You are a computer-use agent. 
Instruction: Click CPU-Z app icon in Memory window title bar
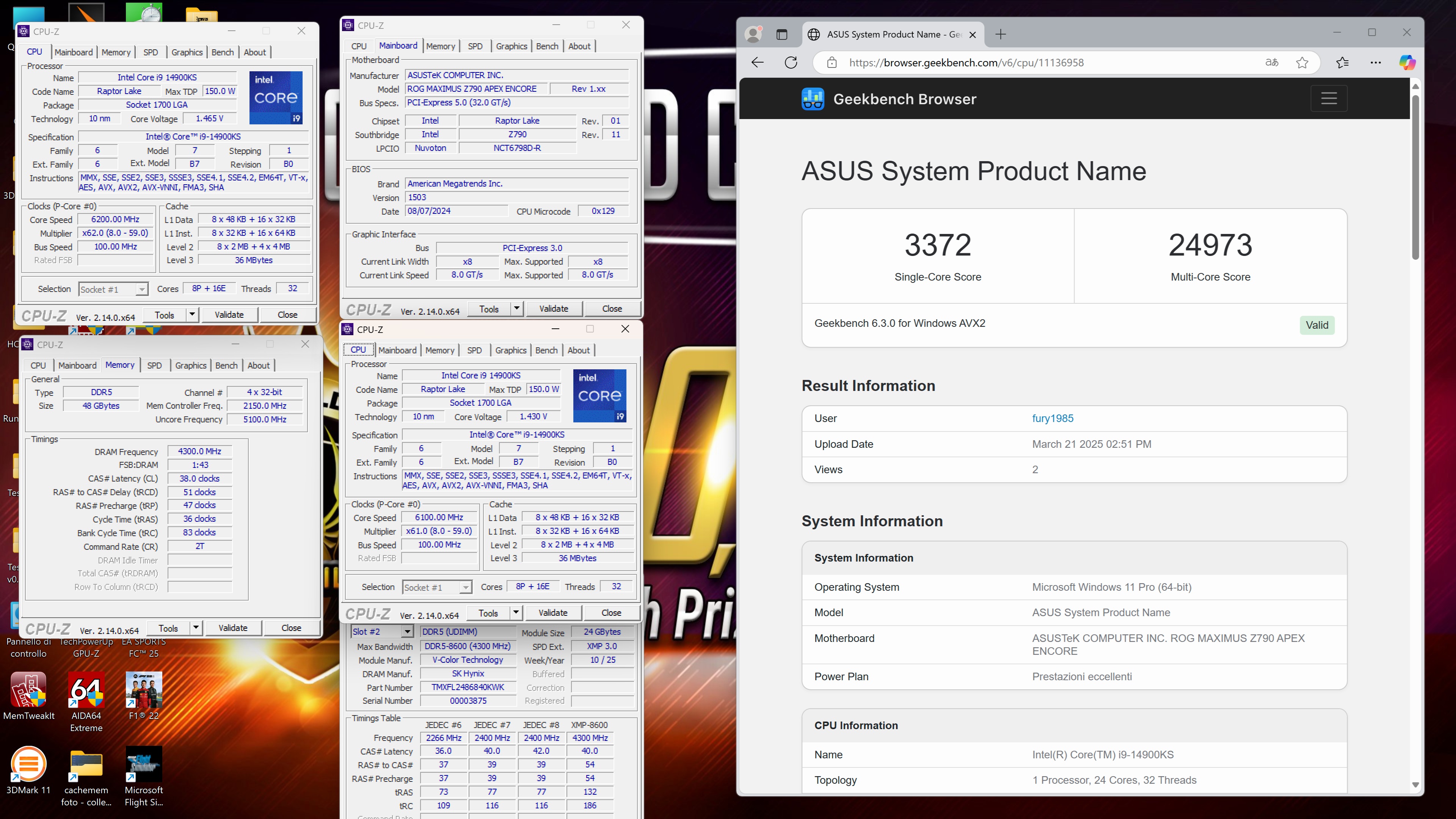coord(27,344)
